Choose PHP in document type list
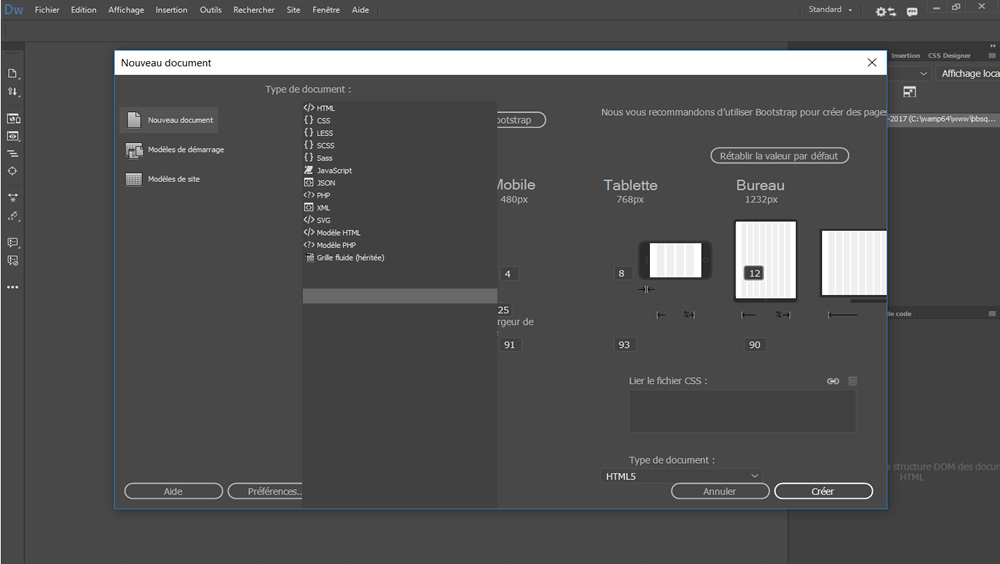Screen dimensions: 1000x564 (323, 195)
